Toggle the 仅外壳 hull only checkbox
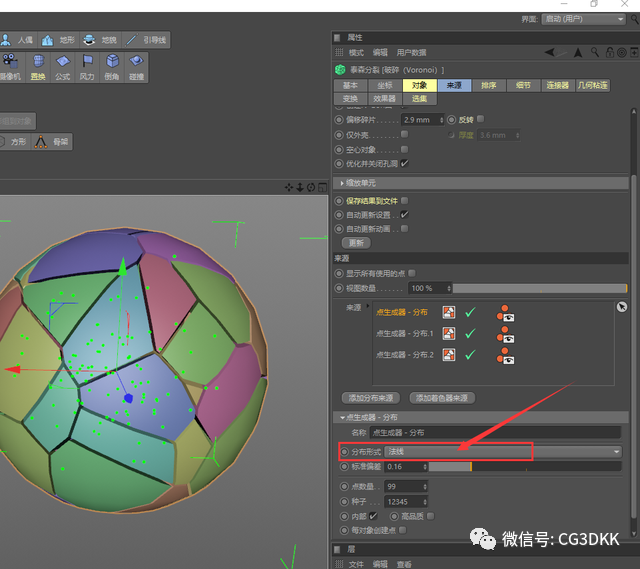Image resolution: width=640 pixels, height=569 pixels. click(x=404, y=134)
